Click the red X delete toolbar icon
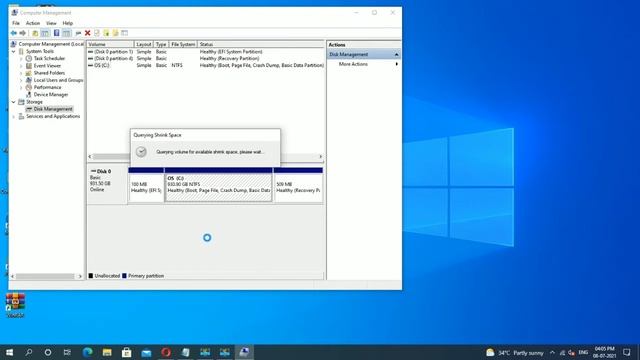The width and height of the screenshot is (640, 360). 87,33
